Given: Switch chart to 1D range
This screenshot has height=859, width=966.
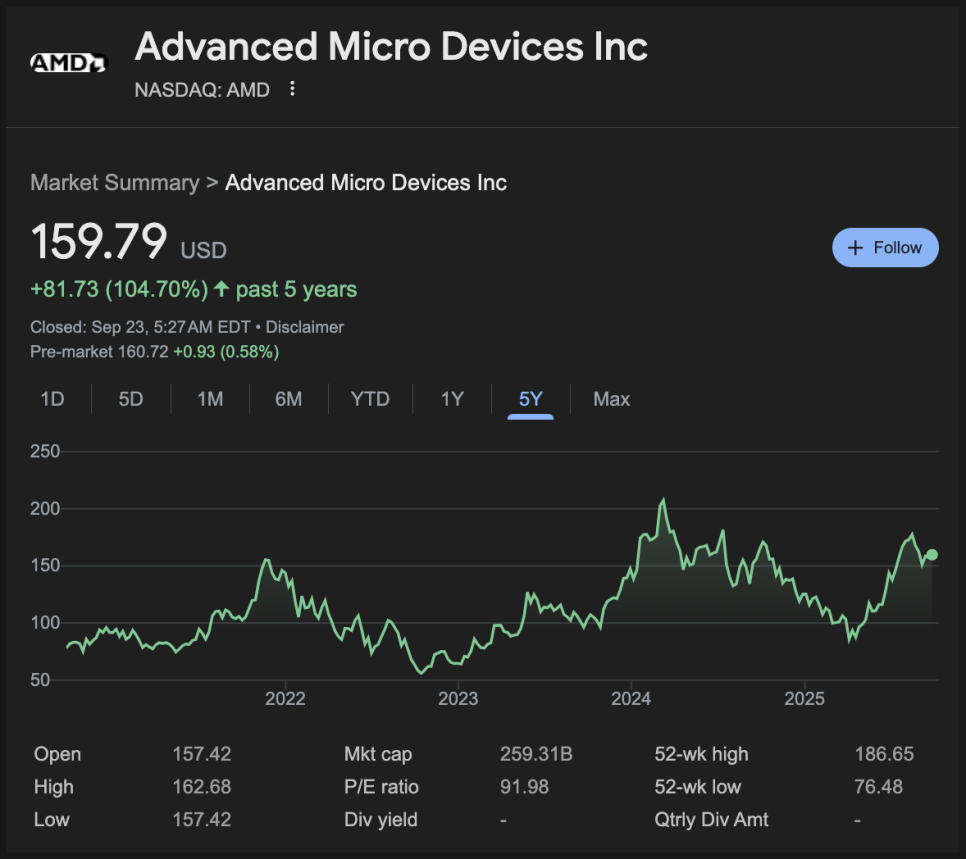Looking at the screenshot, I should click(x=52, y=399).
